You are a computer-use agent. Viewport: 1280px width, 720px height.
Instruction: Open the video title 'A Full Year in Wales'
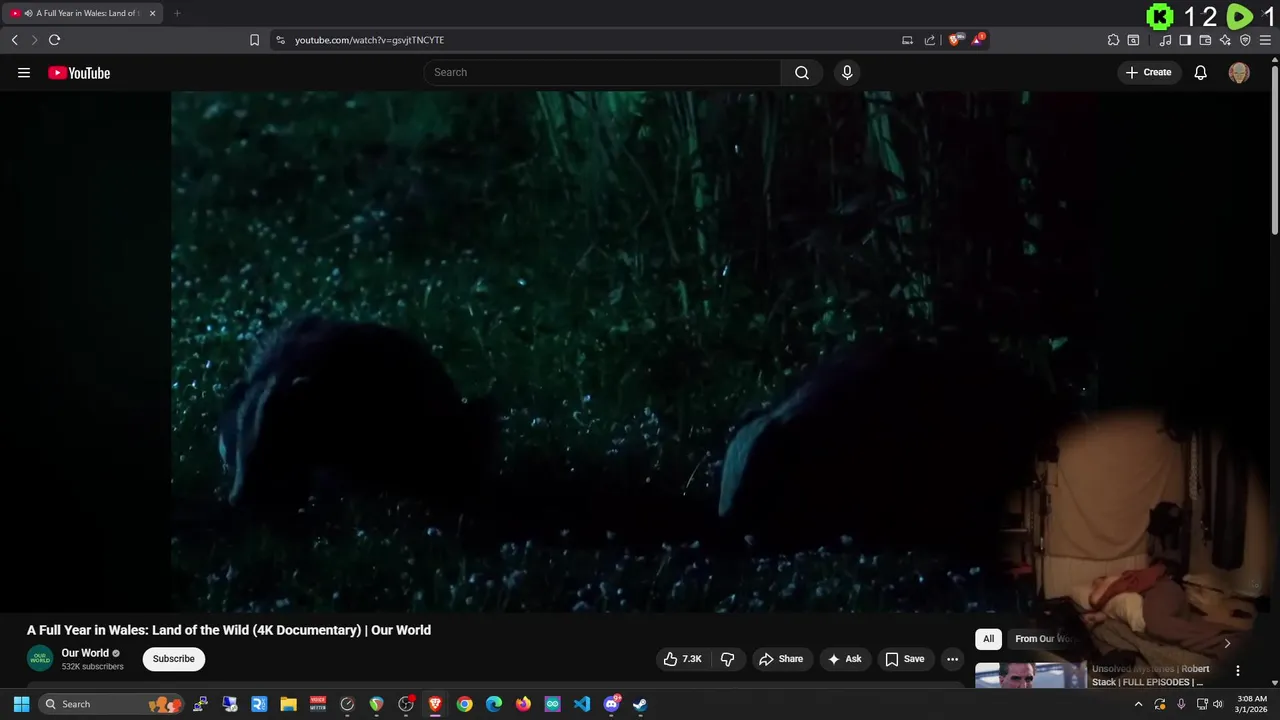tap(229, 630)
